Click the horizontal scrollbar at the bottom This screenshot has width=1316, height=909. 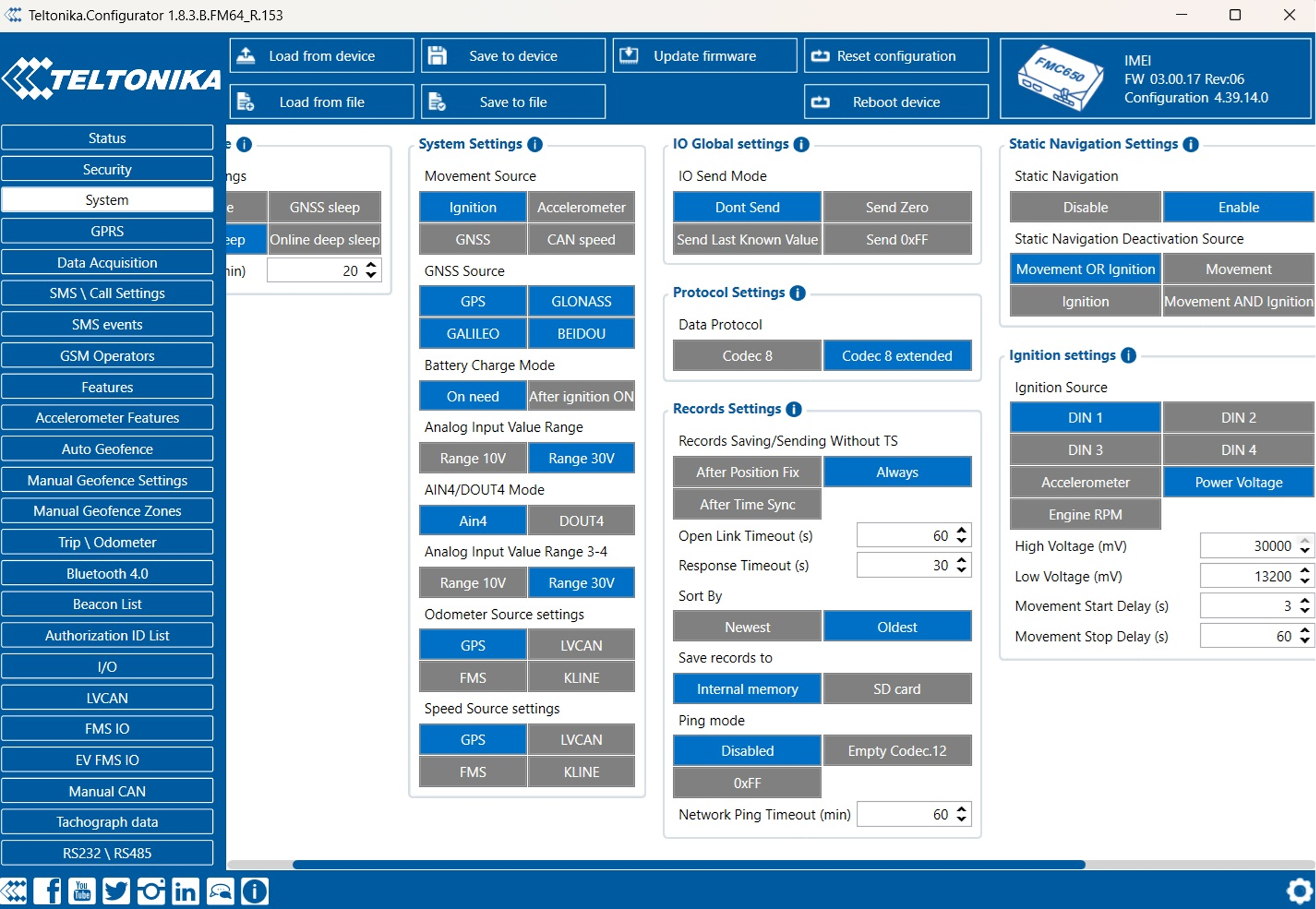pos(689,865)
